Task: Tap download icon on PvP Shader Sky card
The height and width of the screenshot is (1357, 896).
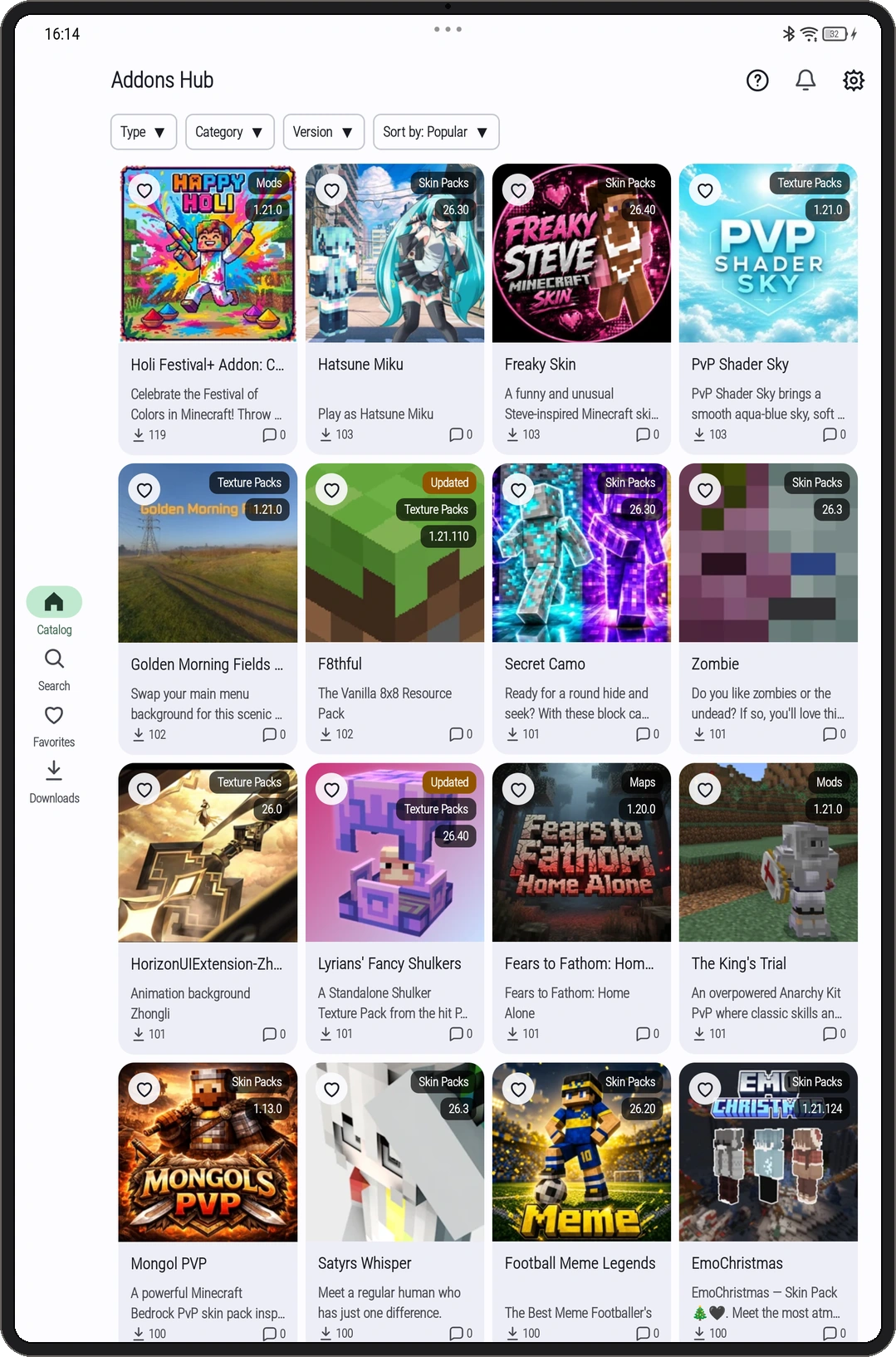Action: [698, 434]
